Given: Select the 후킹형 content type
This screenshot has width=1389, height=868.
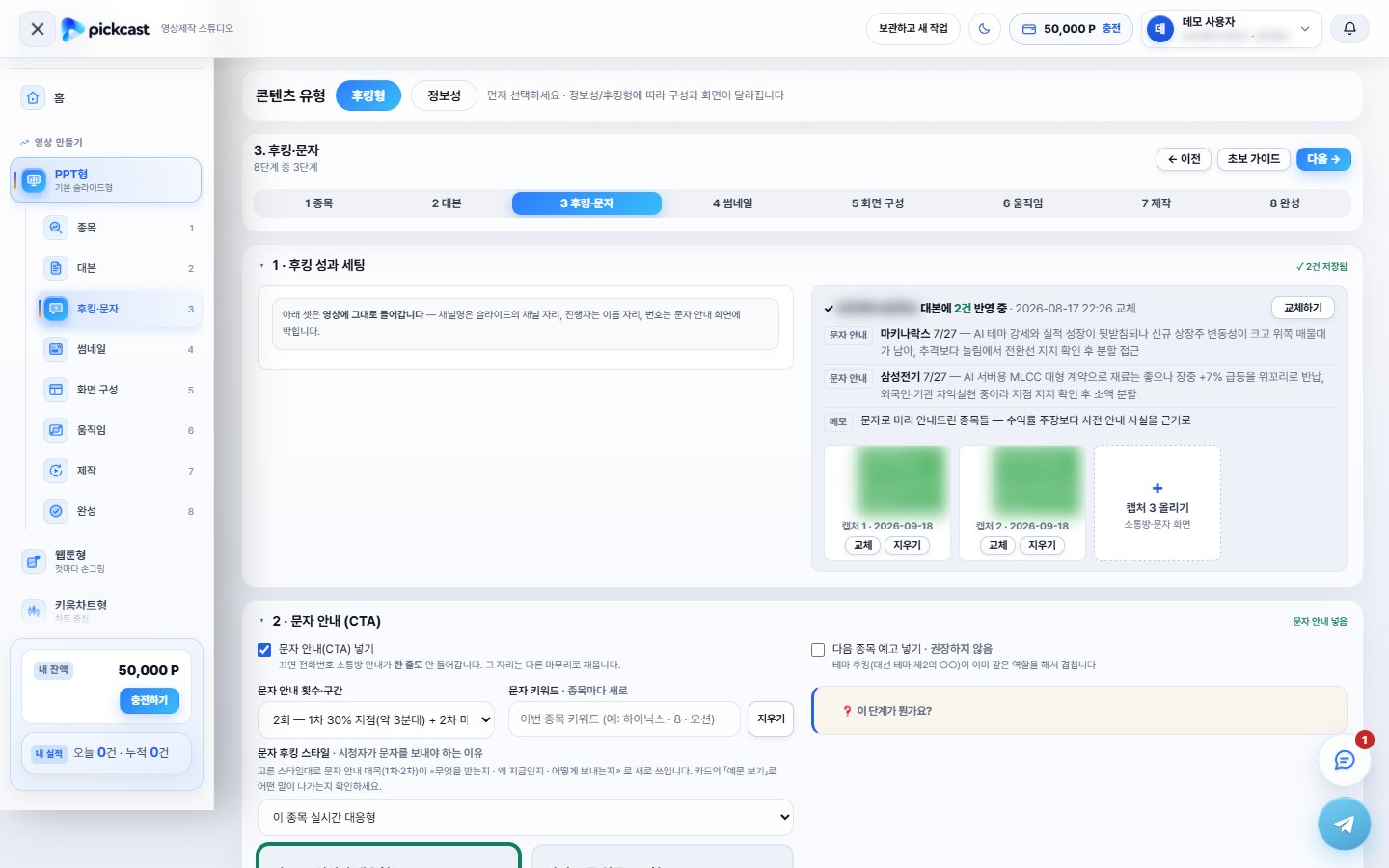Looking at the screenshot, I should 368,95.
